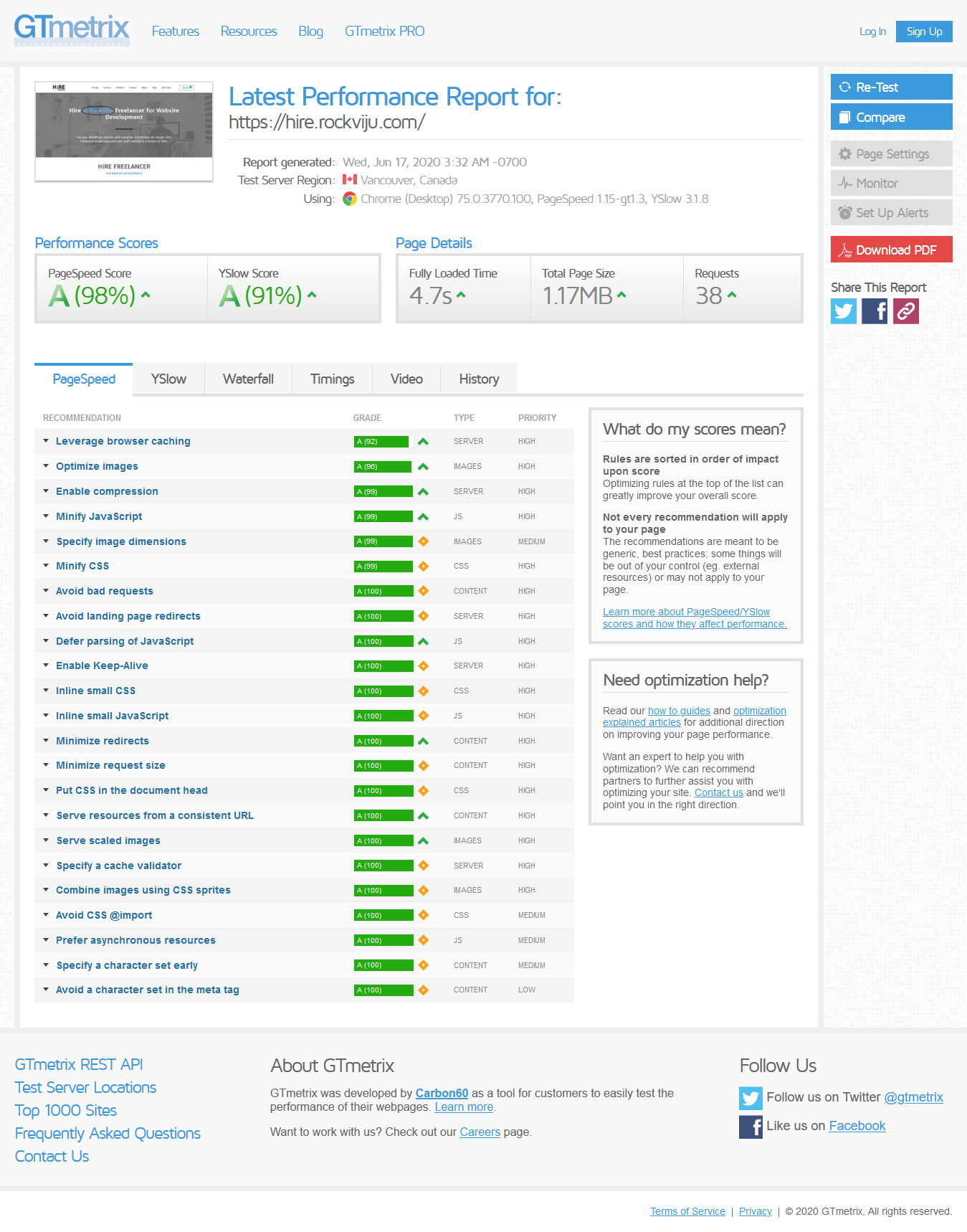Open GTmetrix PRO navigation link
Screen dimensions: 967x1232
point(384,32)
